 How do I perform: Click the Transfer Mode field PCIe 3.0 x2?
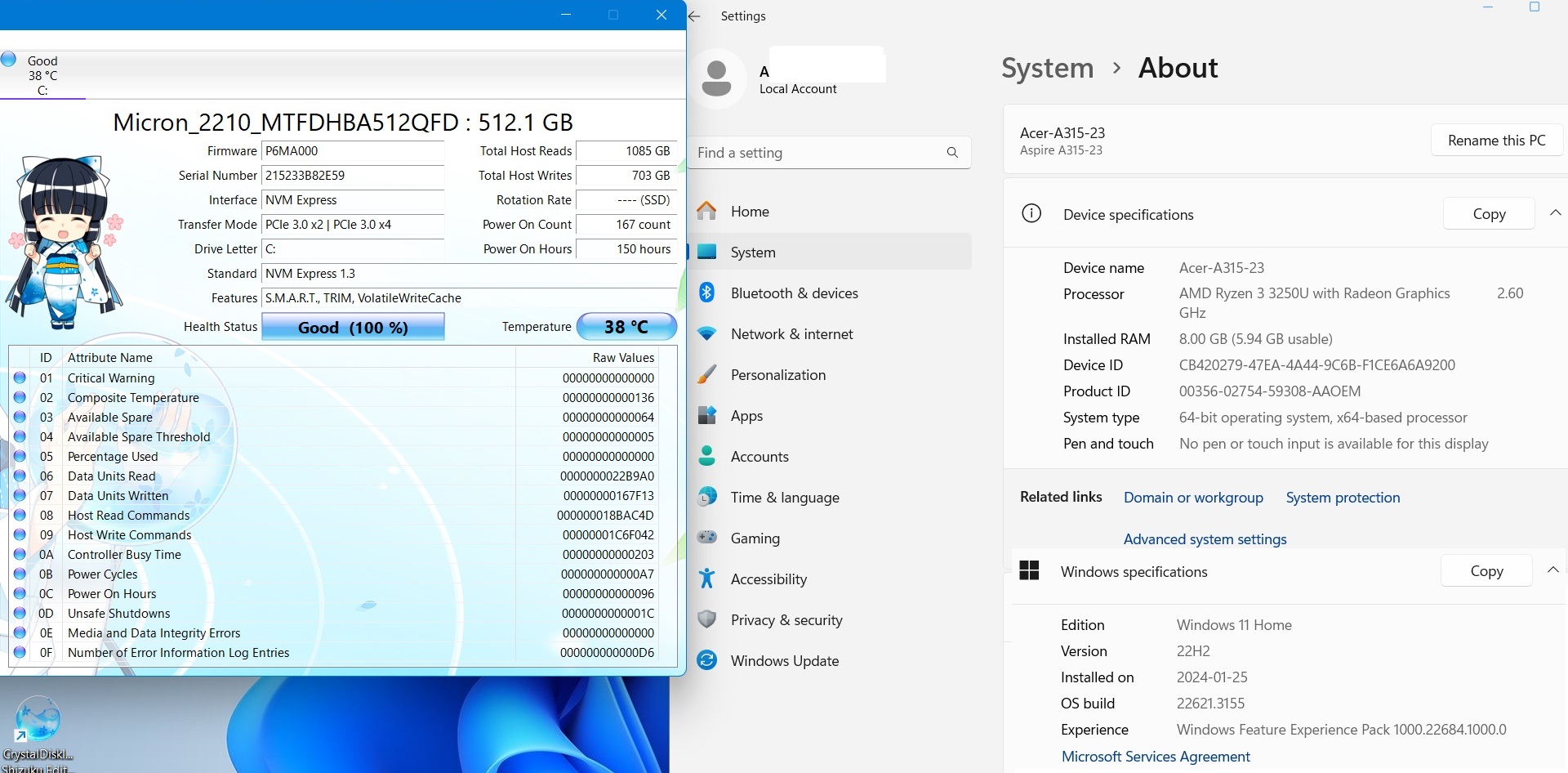pos(353,225)
